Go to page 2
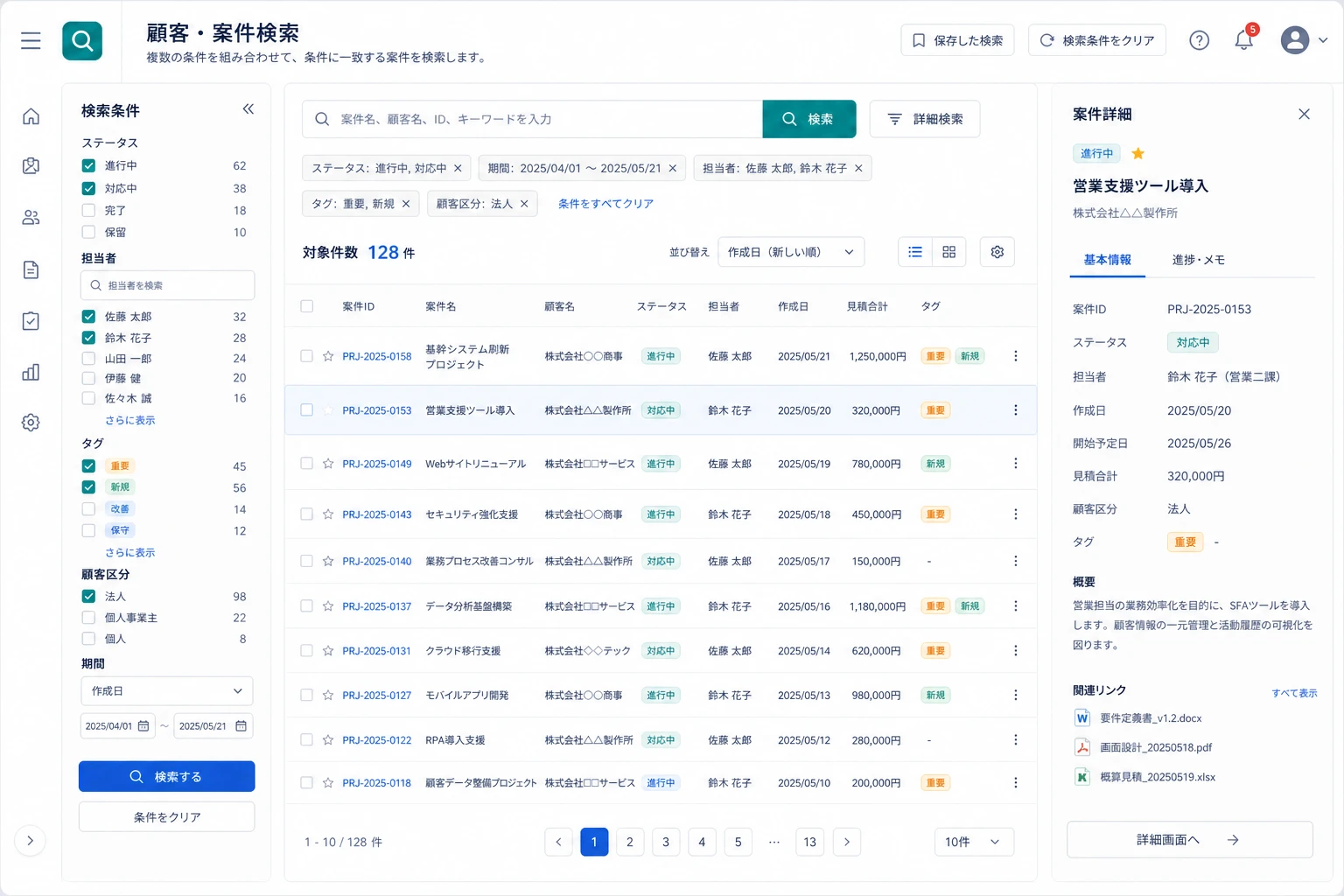Image resolution: width=1344 pixels, height=896 pixels. click(630, 842)
